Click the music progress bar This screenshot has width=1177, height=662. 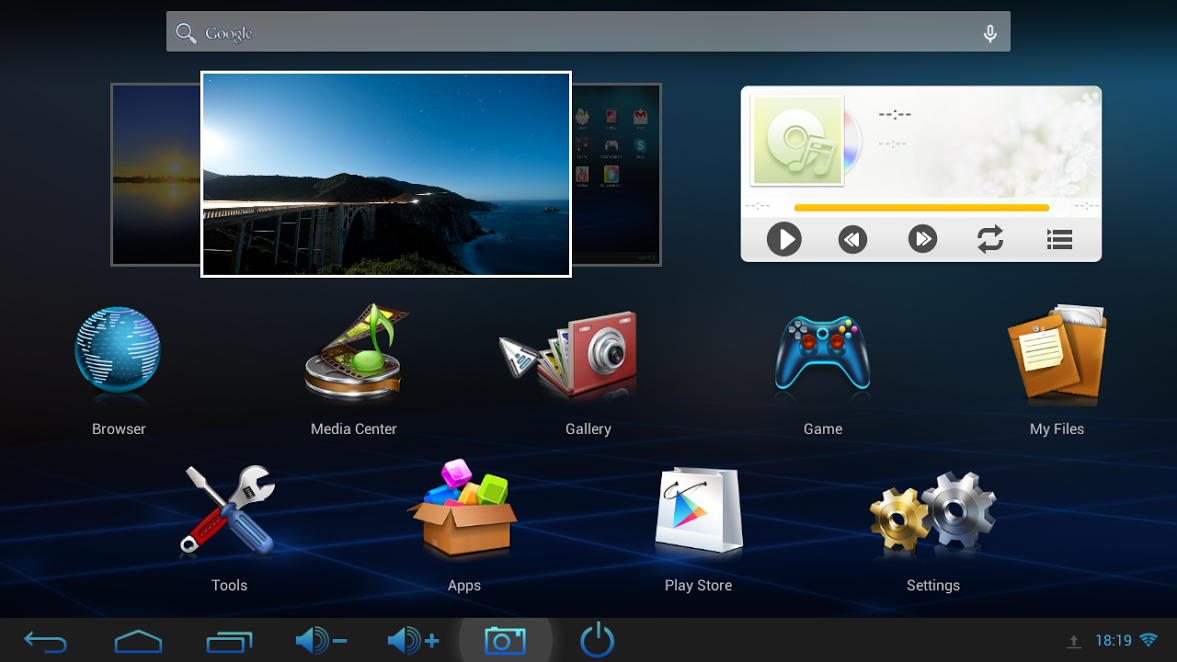920,208
